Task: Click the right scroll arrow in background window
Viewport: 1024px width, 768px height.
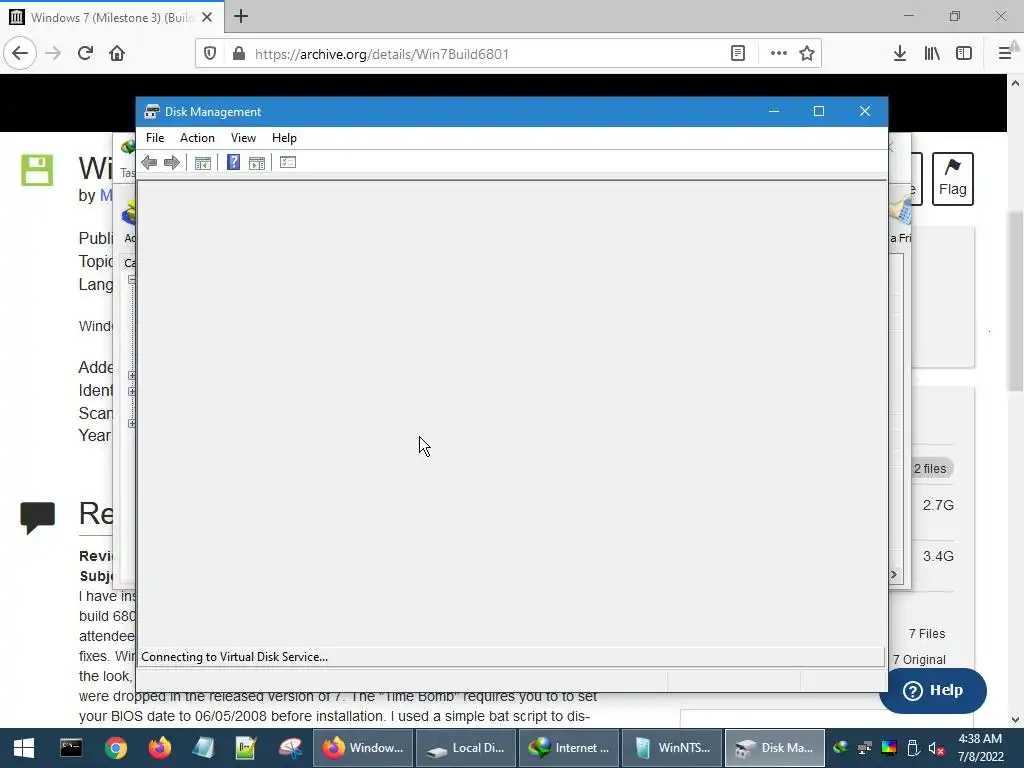Action: pyautogui.click(x=894, y=575)
